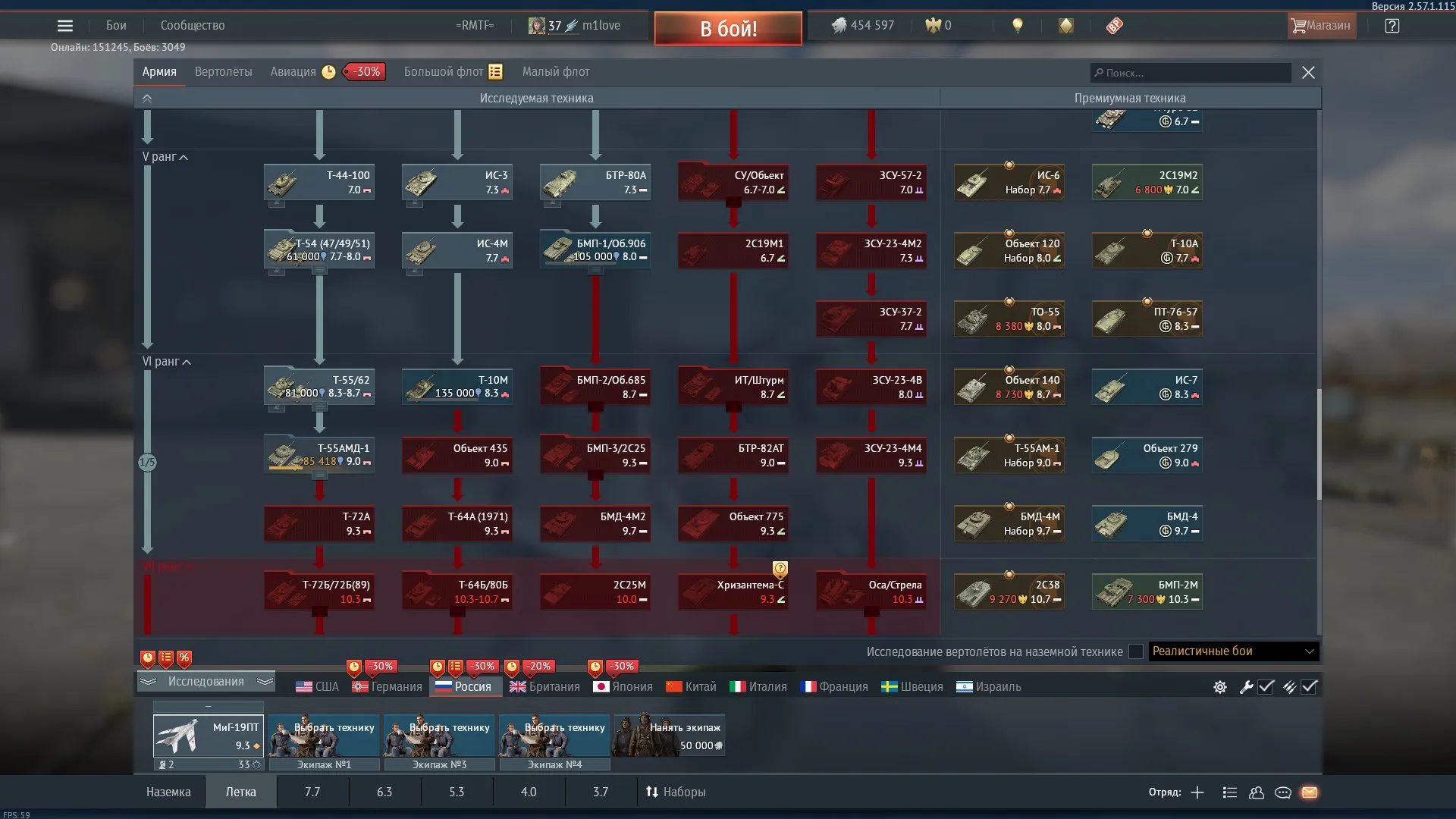Screen dimensions: 1456x819
Task: Click the golden eagles currency icon
Action: click(933, 26)
